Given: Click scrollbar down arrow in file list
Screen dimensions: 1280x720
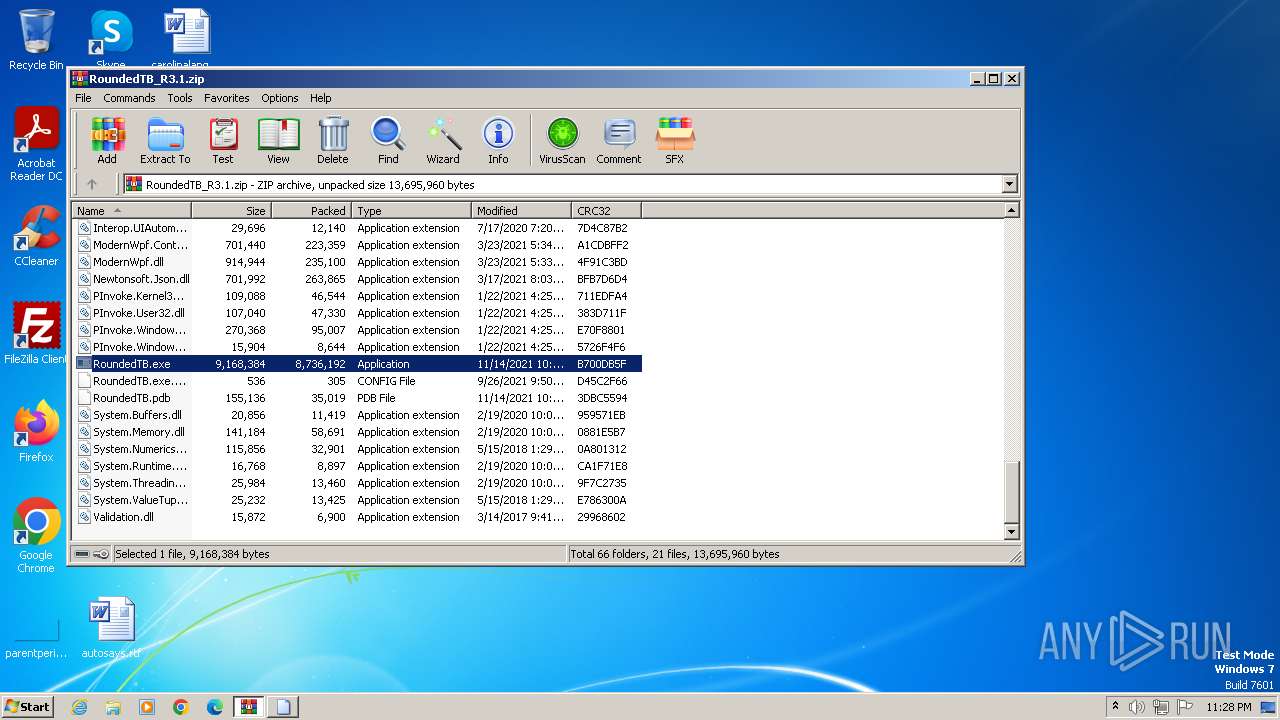Looking at the screenshot, I should [1011, 533].
